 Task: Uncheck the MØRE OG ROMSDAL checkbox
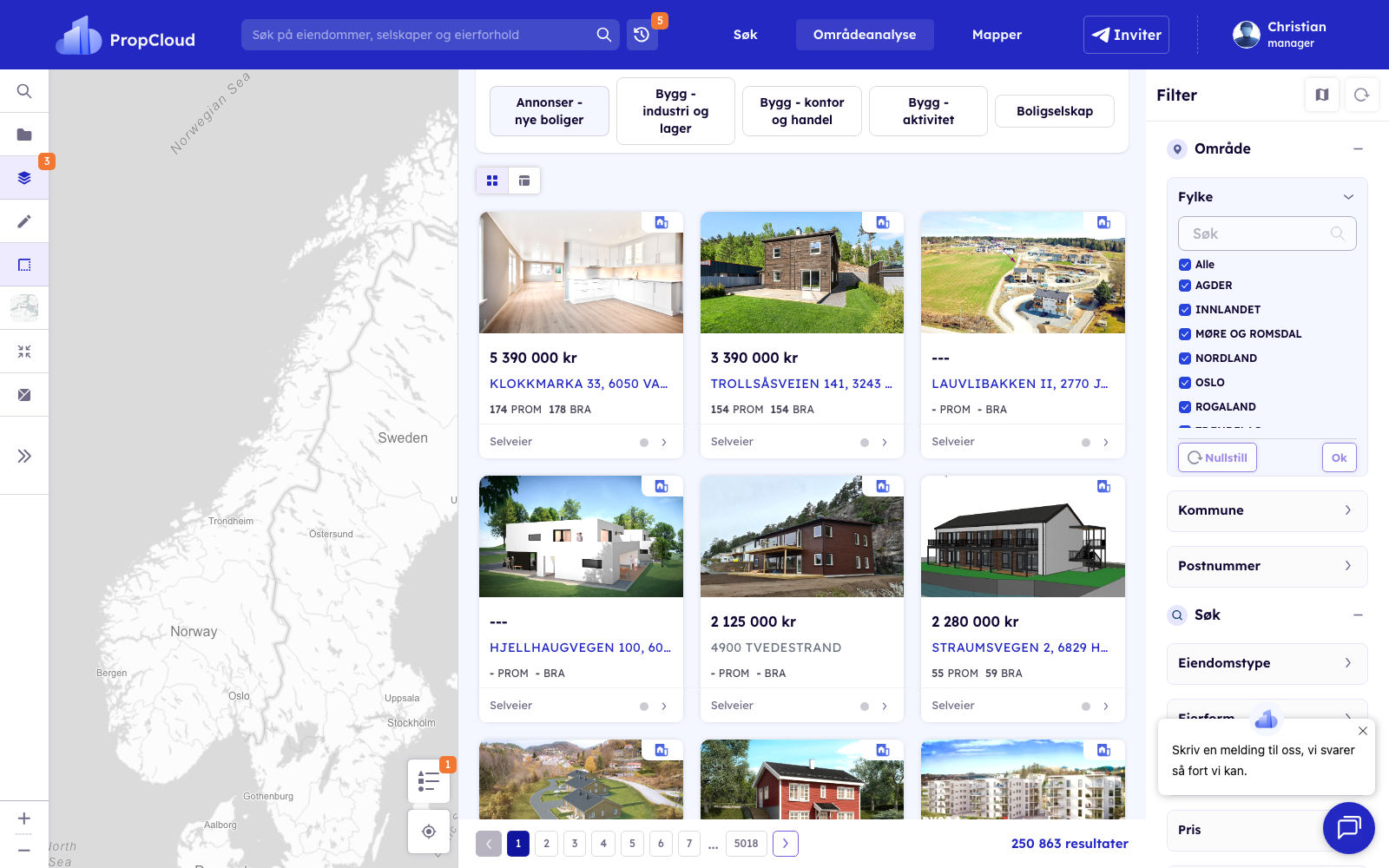coord(1185,334)
